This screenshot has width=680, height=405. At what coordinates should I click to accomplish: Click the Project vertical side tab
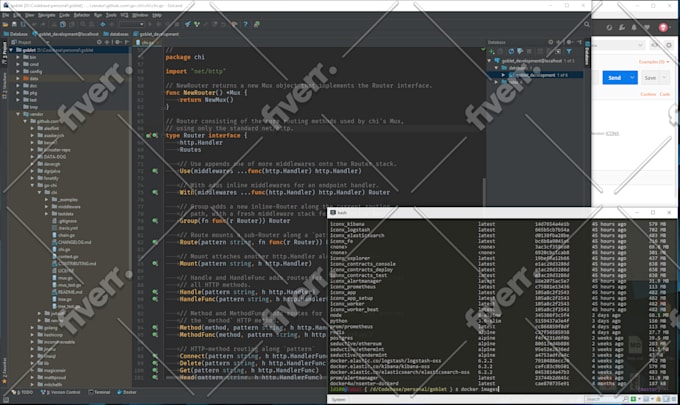(4, 53)
